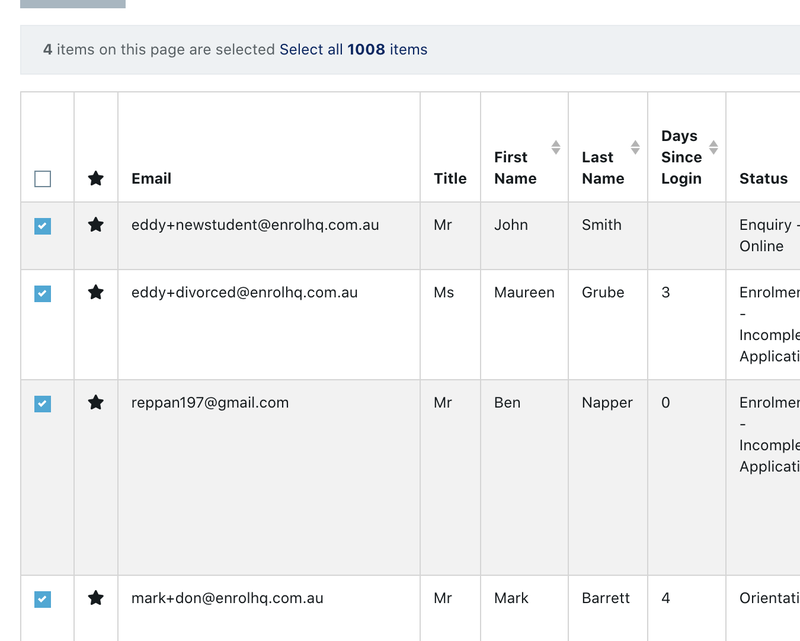Select all 1008 items link
Viewport: 800px width, 641px height.
click(x=353, y=49)
